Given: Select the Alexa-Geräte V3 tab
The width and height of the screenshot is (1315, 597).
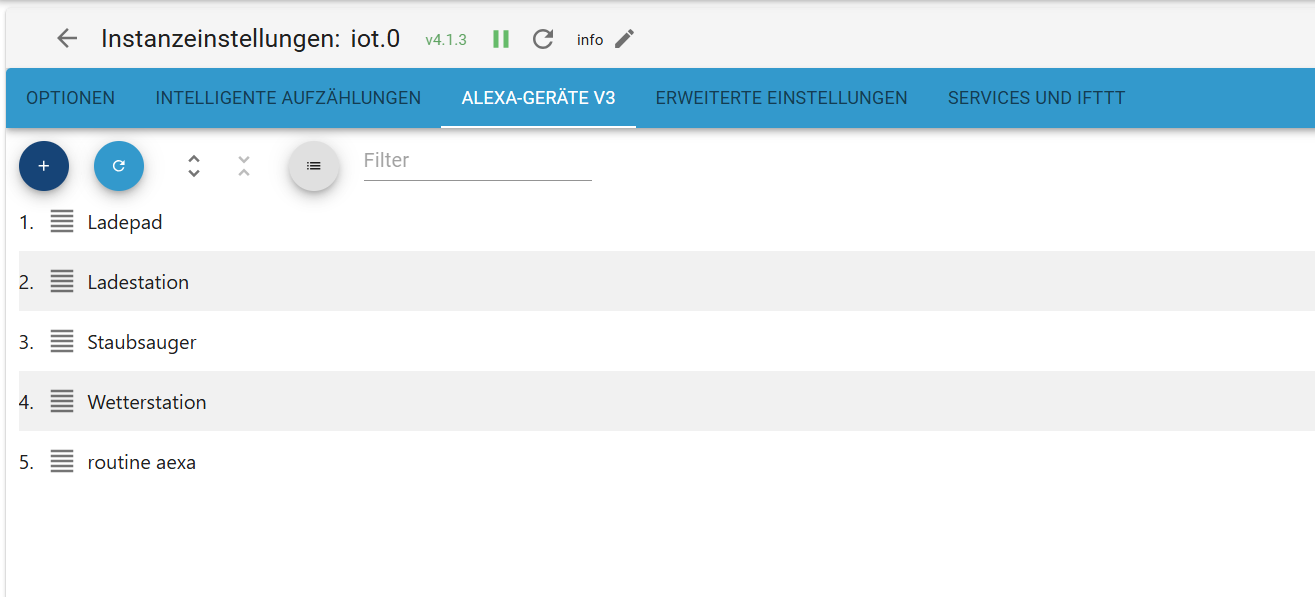Looking at the screenshot, I should pos(538,98).
